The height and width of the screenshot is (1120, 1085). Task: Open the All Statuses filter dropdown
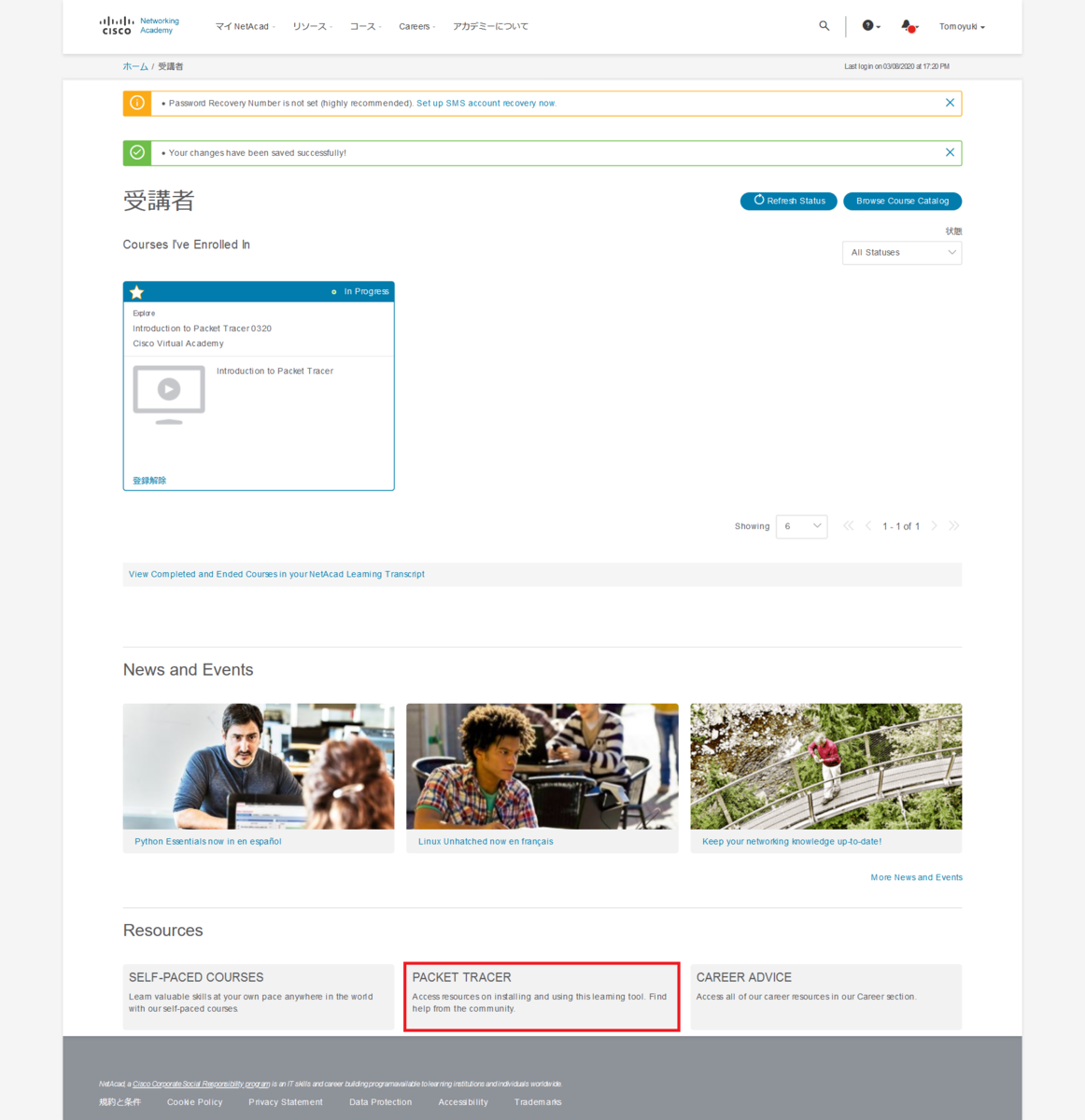click(x=901, y=252)
